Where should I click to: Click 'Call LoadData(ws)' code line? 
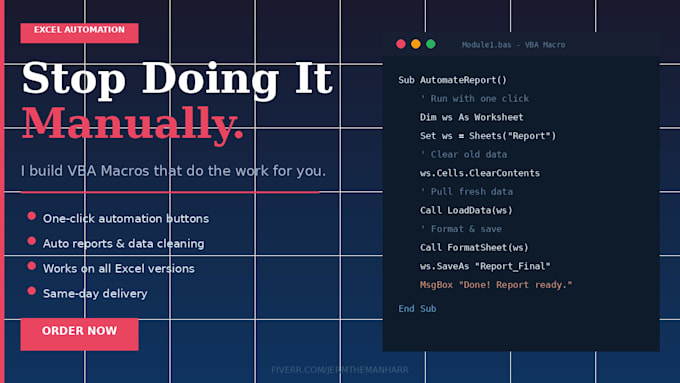click(x=466, y=210)
